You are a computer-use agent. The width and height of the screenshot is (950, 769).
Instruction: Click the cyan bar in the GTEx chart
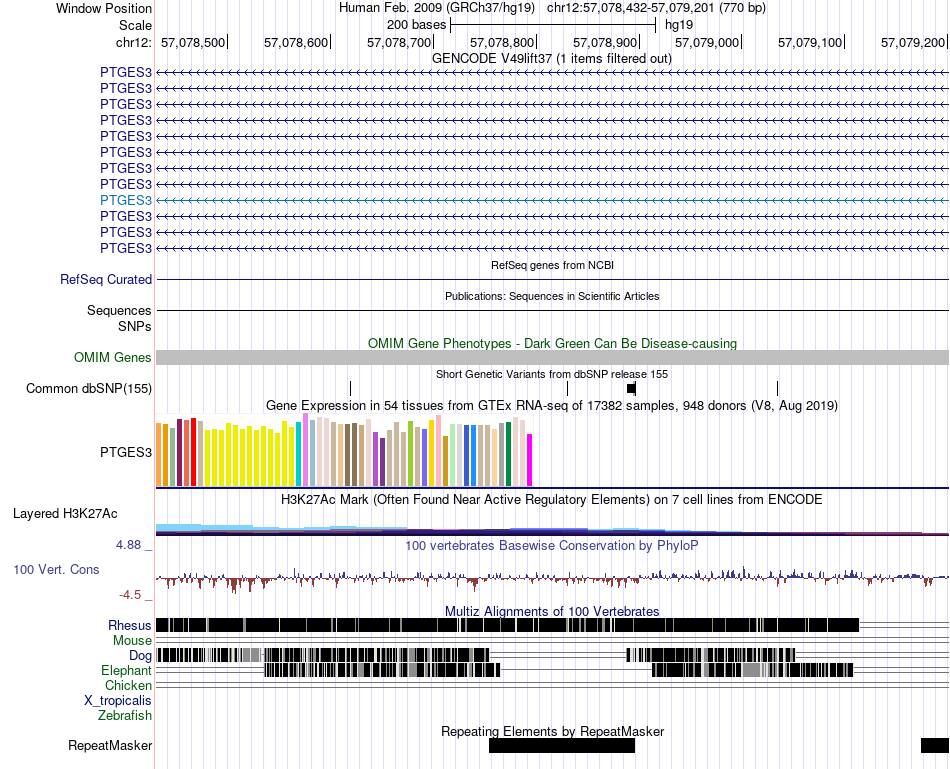(x=299, y=454)
